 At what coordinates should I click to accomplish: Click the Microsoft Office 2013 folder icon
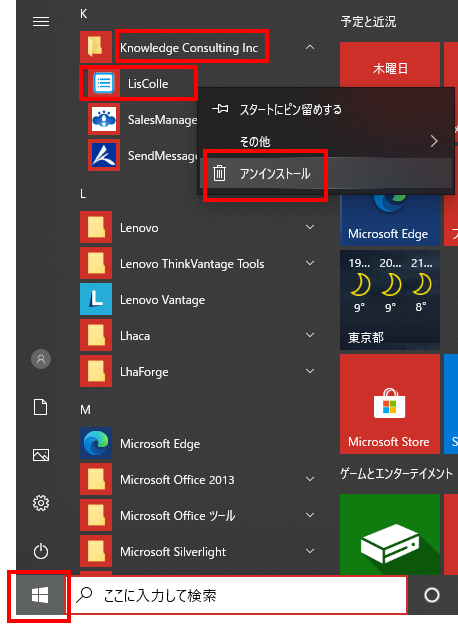pos(96,479)
